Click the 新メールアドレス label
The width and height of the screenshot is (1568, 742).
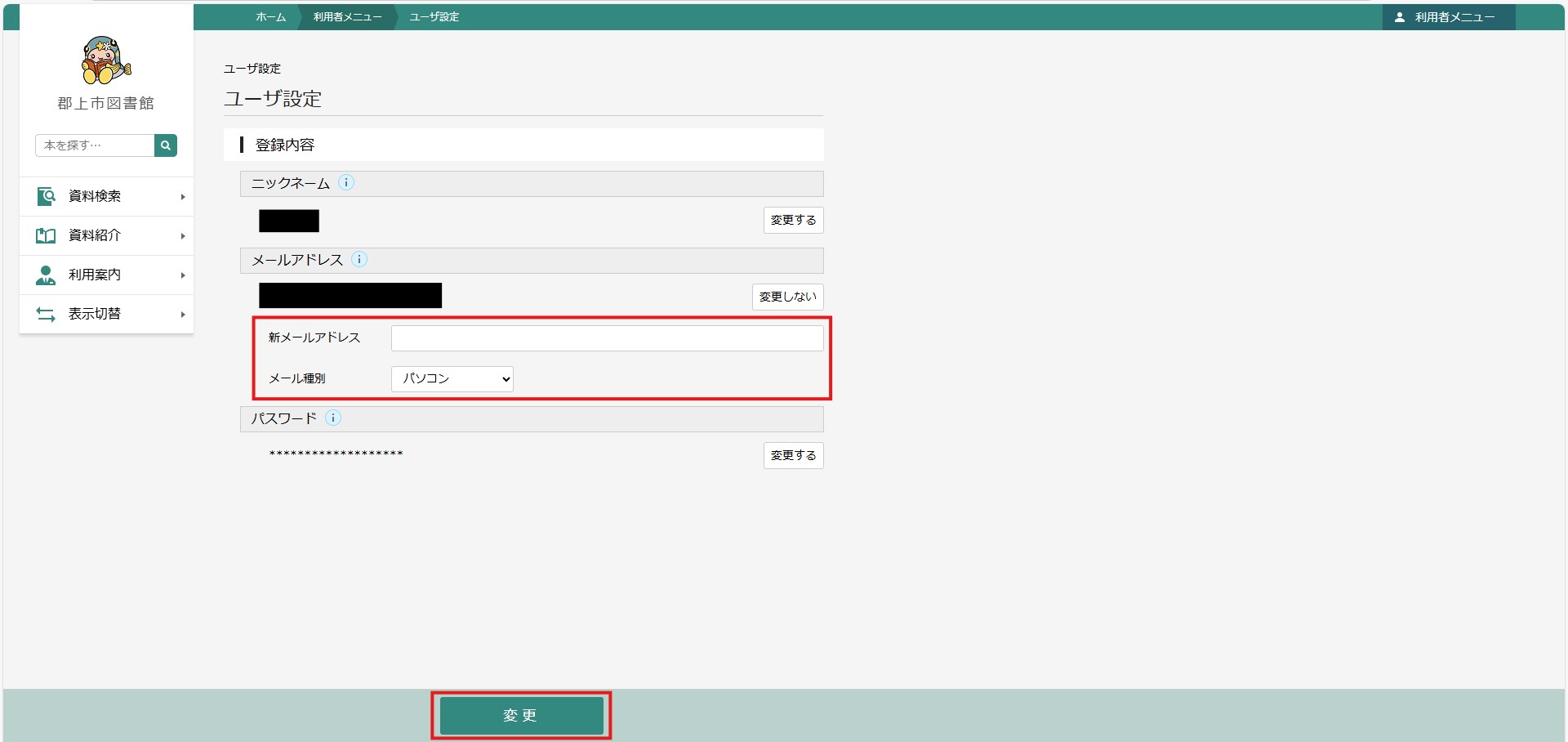coord(314,338)
